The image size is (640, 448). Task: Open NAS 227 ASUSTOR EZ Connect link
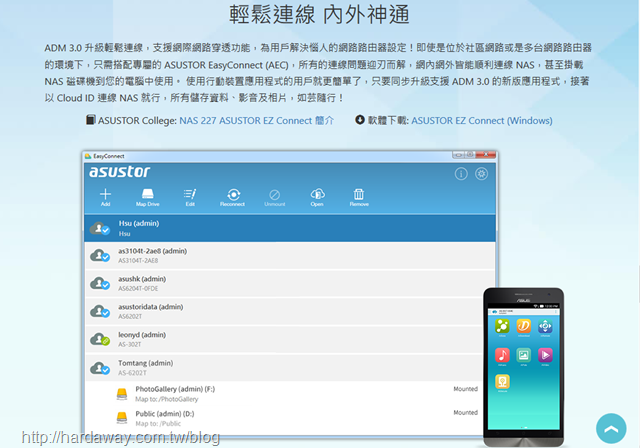point(257,121)
